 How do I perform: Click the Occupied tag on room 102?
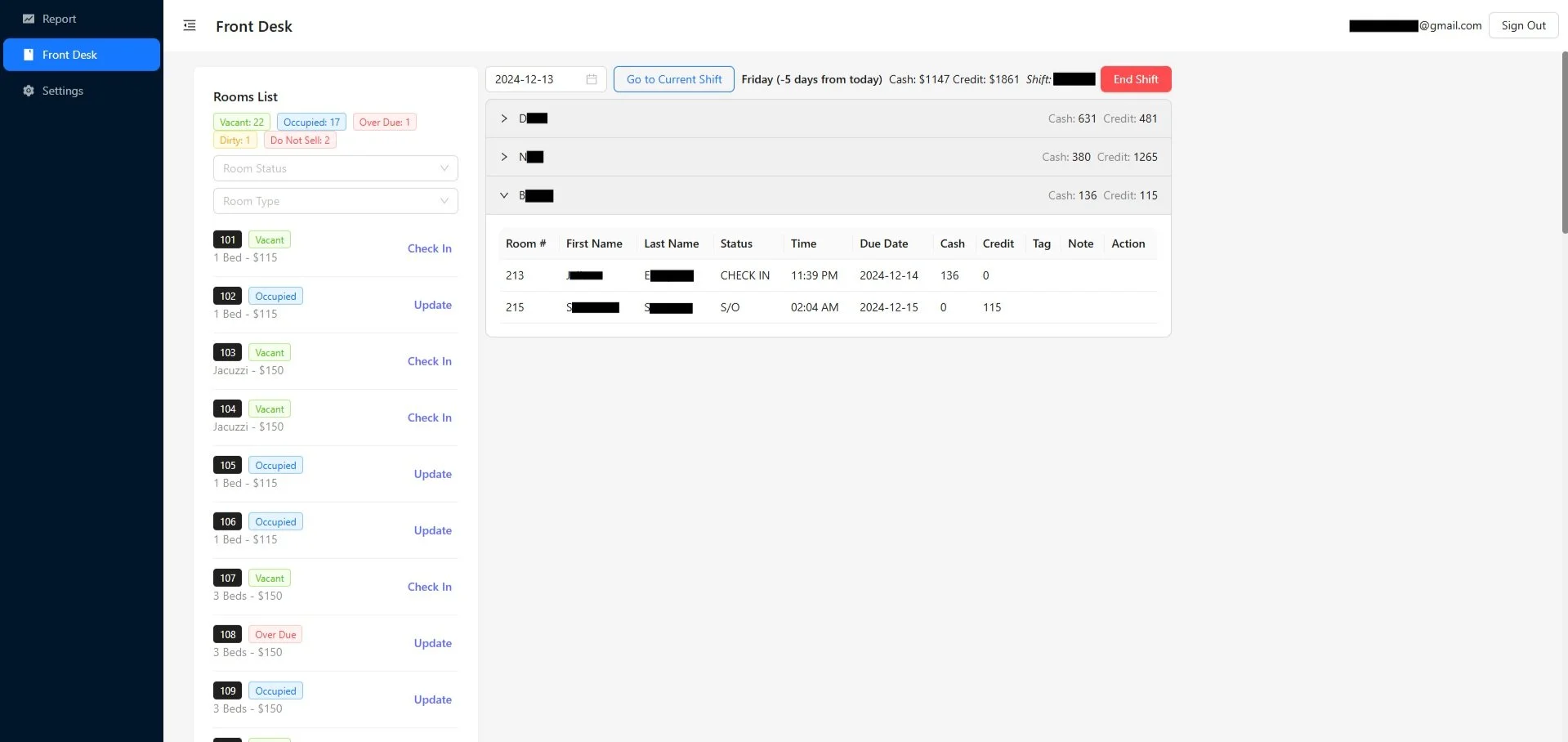[x=275, y=296]
